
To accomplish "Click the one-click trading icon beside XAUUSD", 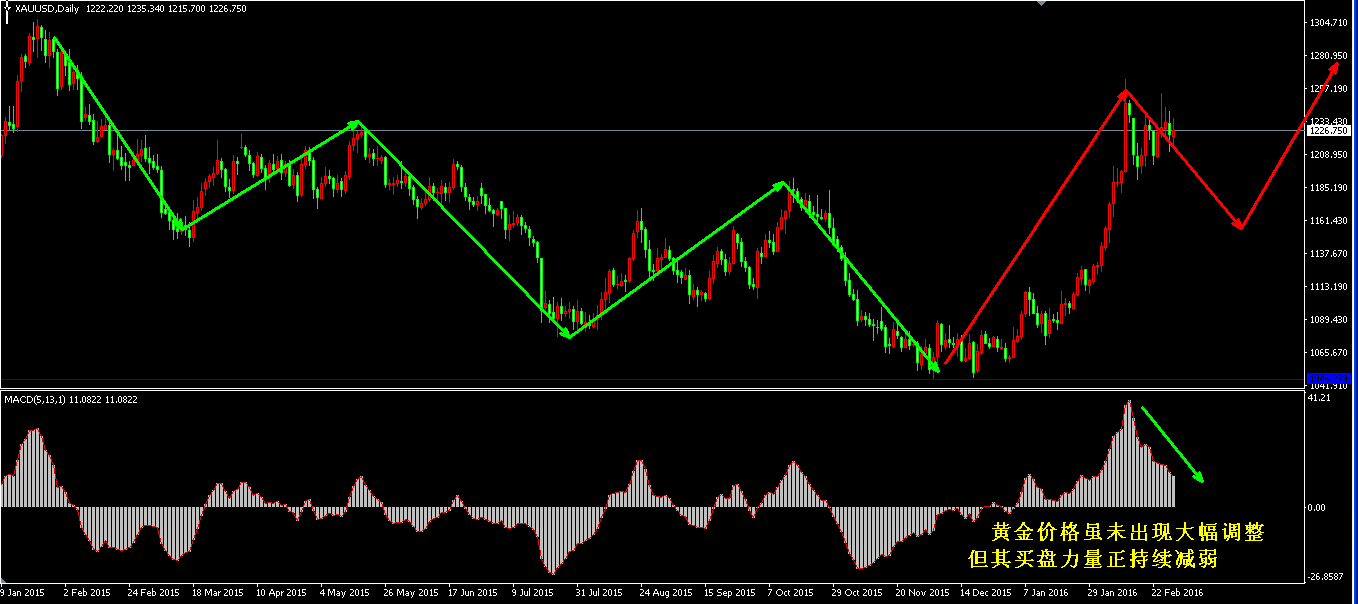I will tap(7, 9).
